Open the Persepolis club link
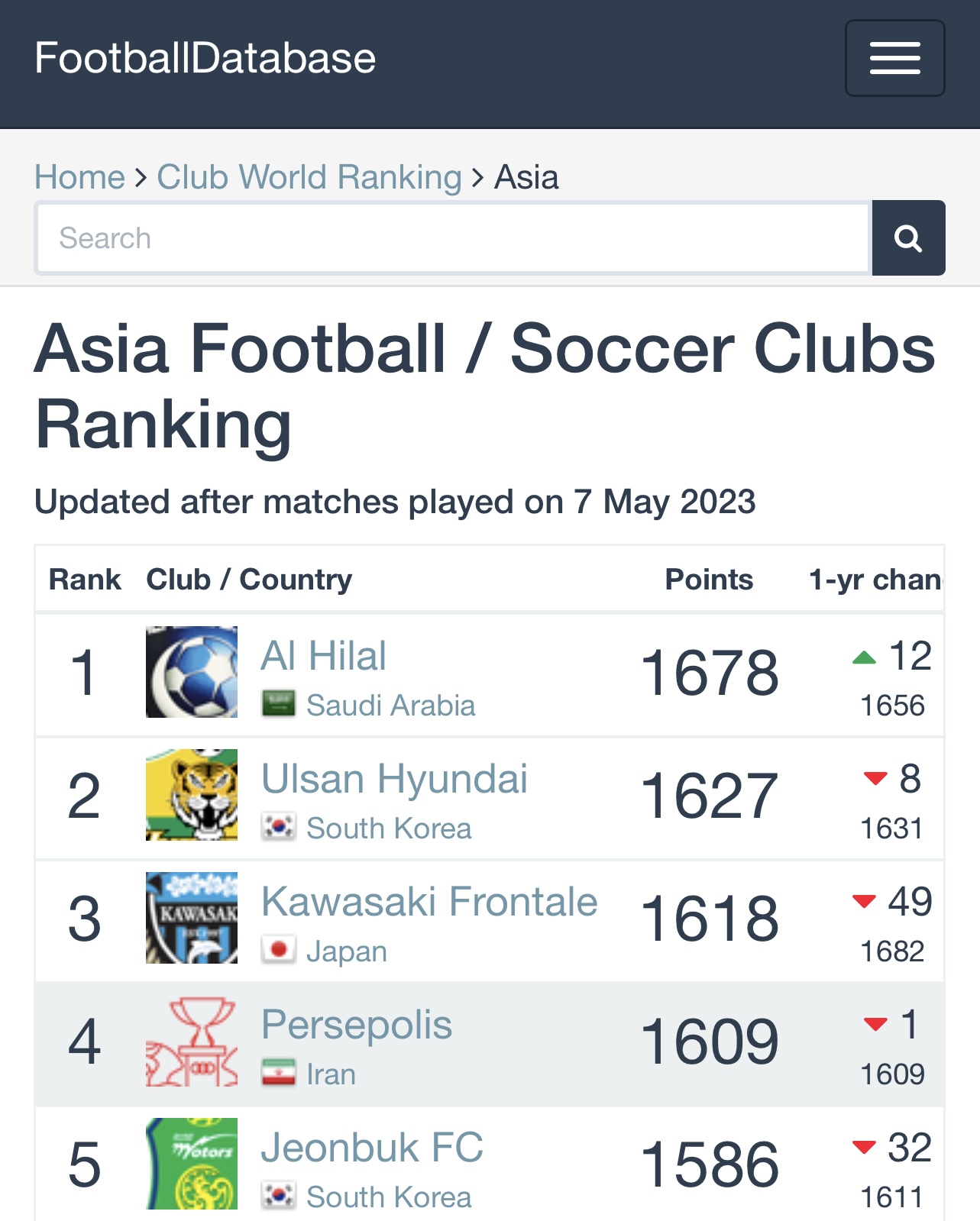The width and height of the screenshot is (980, 1221). [357, 1025]
